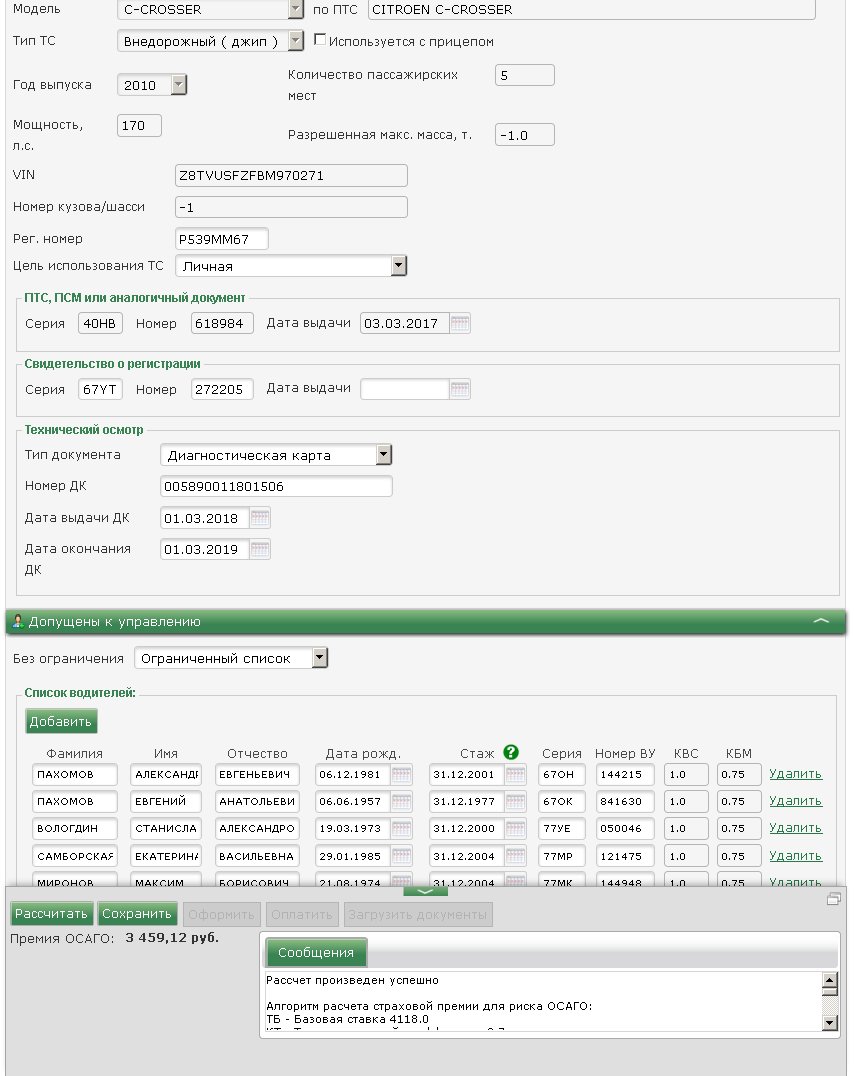The width and height of the screenshot is (854, 1076).
Task: Open the Цель использования ТС dropdown
Action: pyautogui.click(x=399, y=266)
